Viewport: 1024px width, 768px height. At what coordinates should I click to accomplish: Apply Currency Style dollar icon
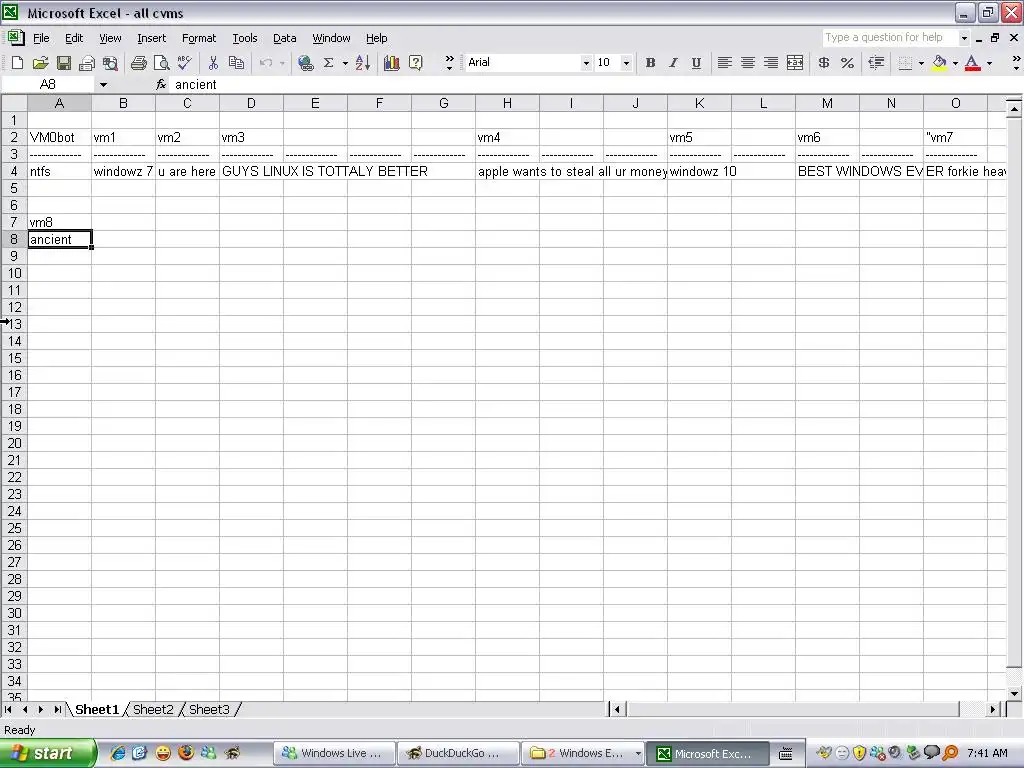[824, 63]
